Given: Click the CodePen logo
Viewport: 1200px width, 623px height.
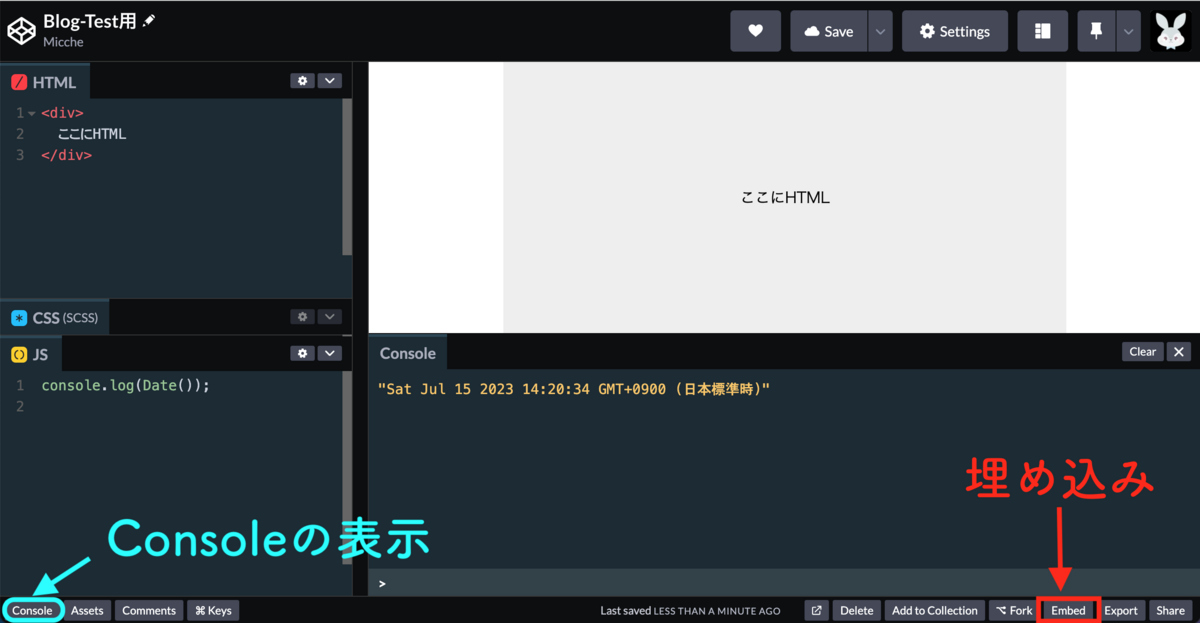Looking at the screenshot, I should coord(21,30).
